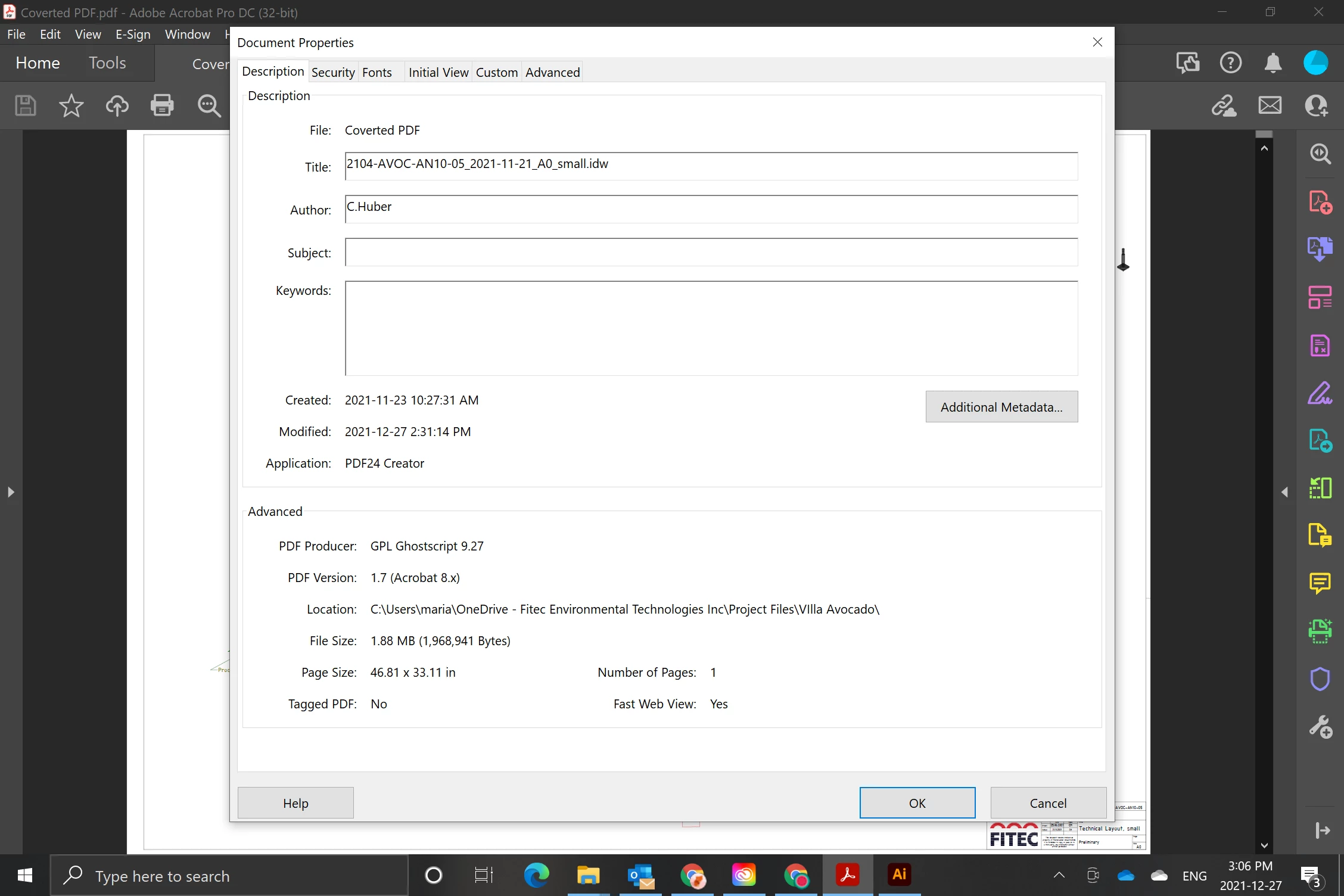The image size is (1344, 896).
Task: Switch to the Security tab
Action: (x=333, y=72)
